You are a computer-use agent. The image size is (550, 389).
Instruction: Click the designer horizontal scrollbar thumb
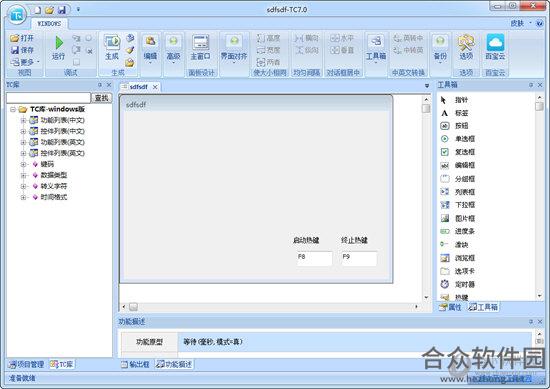[133, 307]
